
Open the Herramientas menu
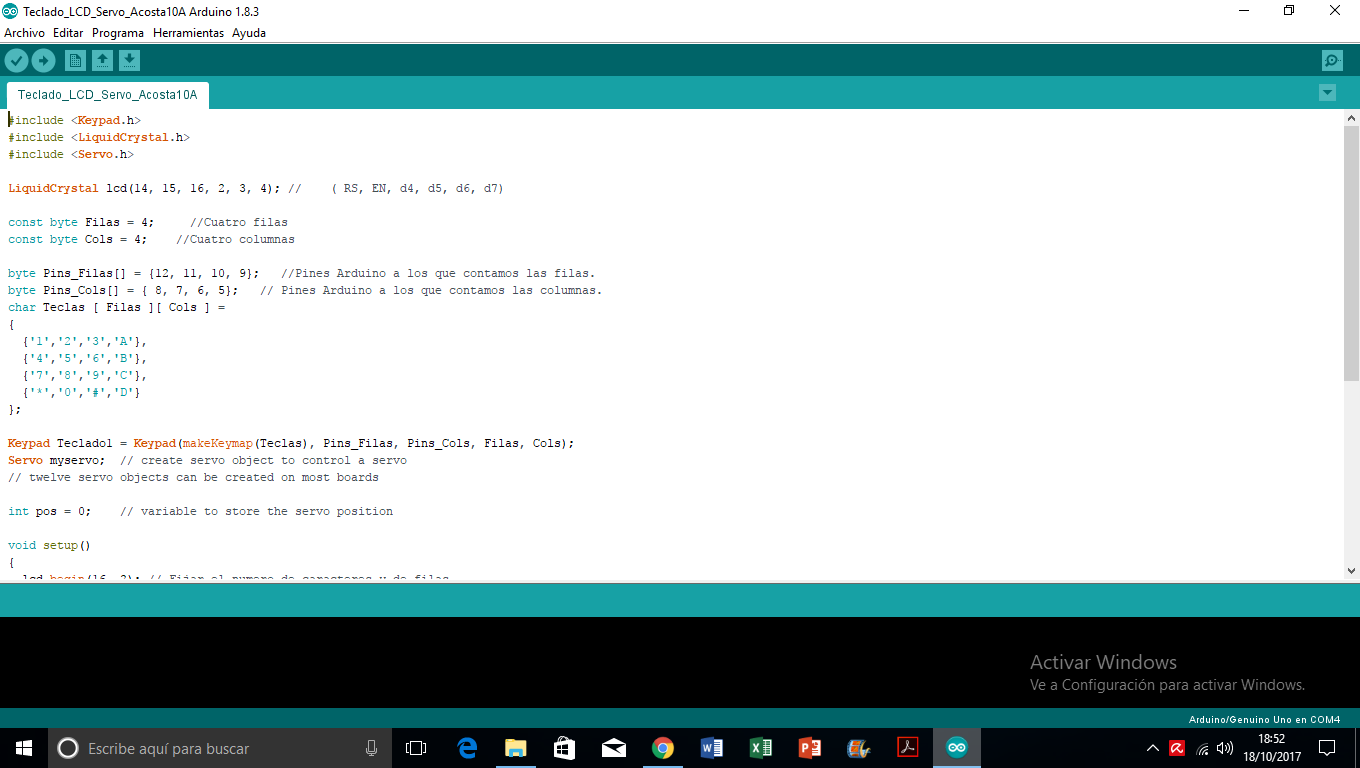tap(188, 33)
